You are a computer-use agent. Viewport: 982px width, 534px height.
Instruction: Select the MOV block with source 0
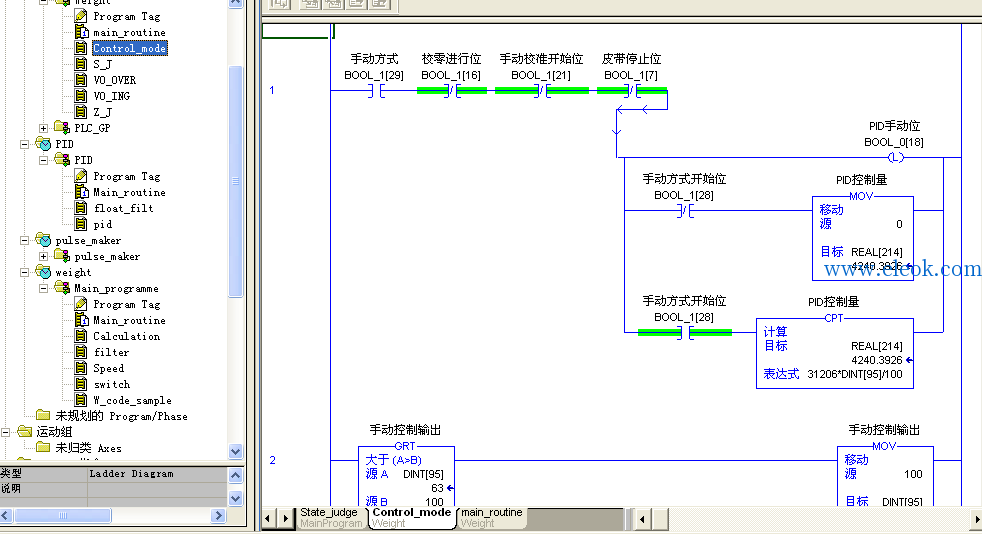[x=862, y=236]
